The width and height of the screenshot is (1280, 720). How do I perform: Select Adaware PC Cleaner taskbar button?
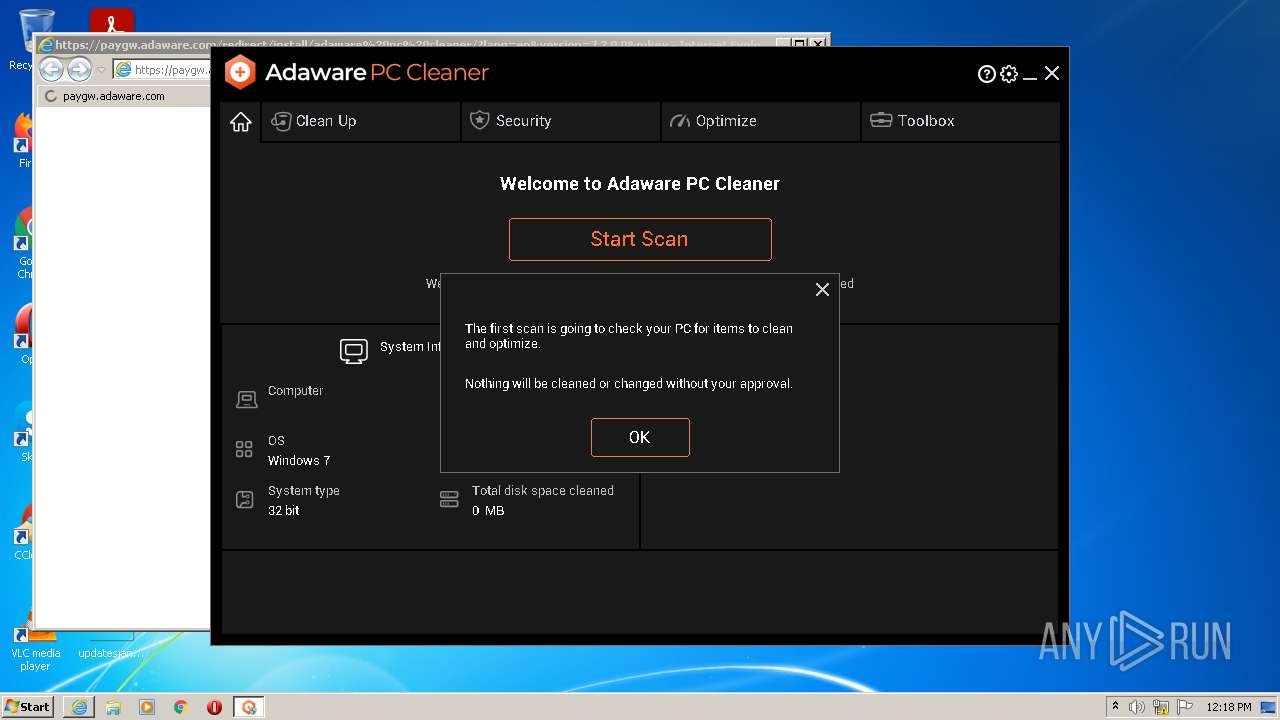[249, 707]
